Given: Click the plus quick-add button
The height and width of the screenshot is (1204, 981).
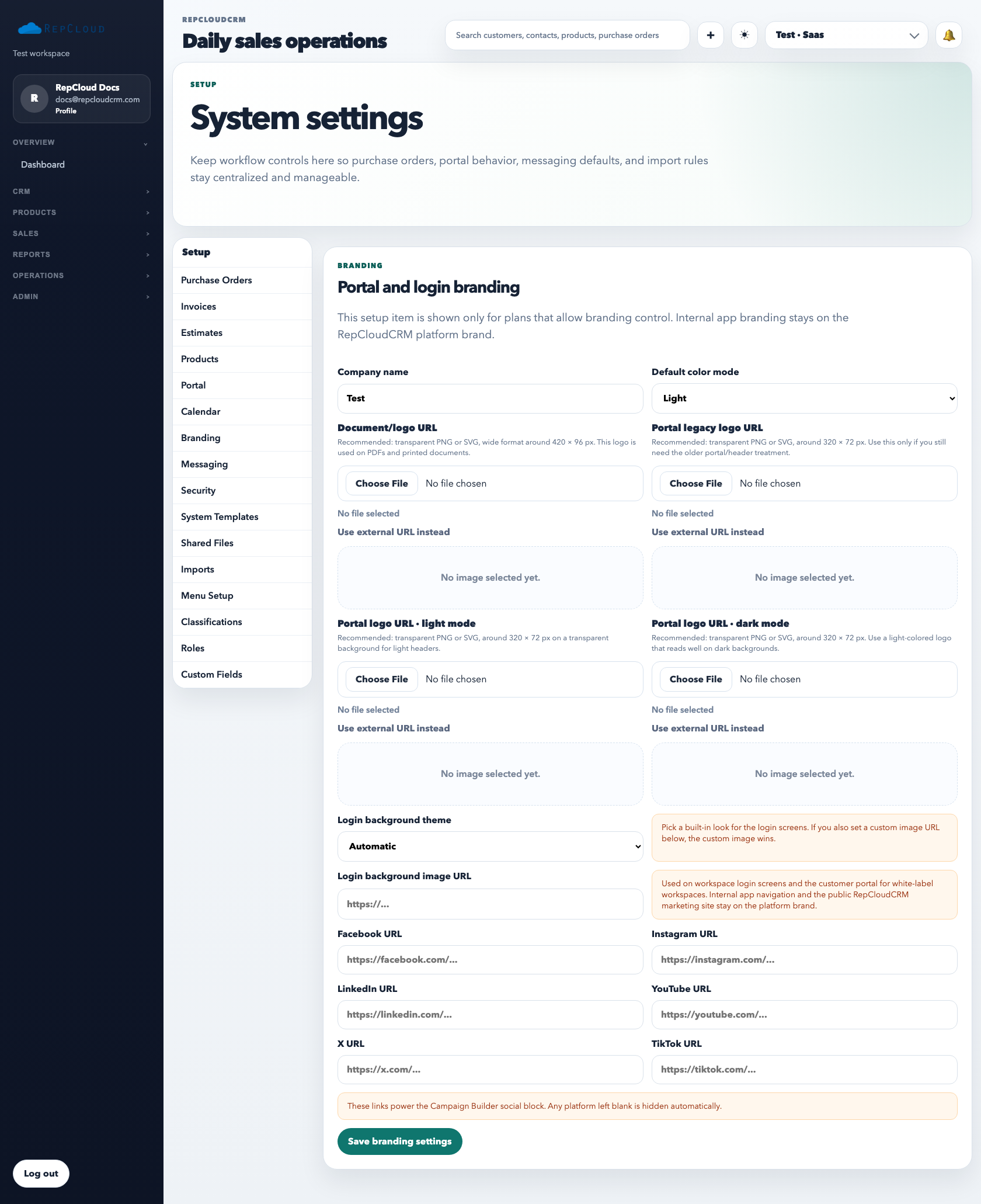Looking at the screenshot, I should point(711,35).
